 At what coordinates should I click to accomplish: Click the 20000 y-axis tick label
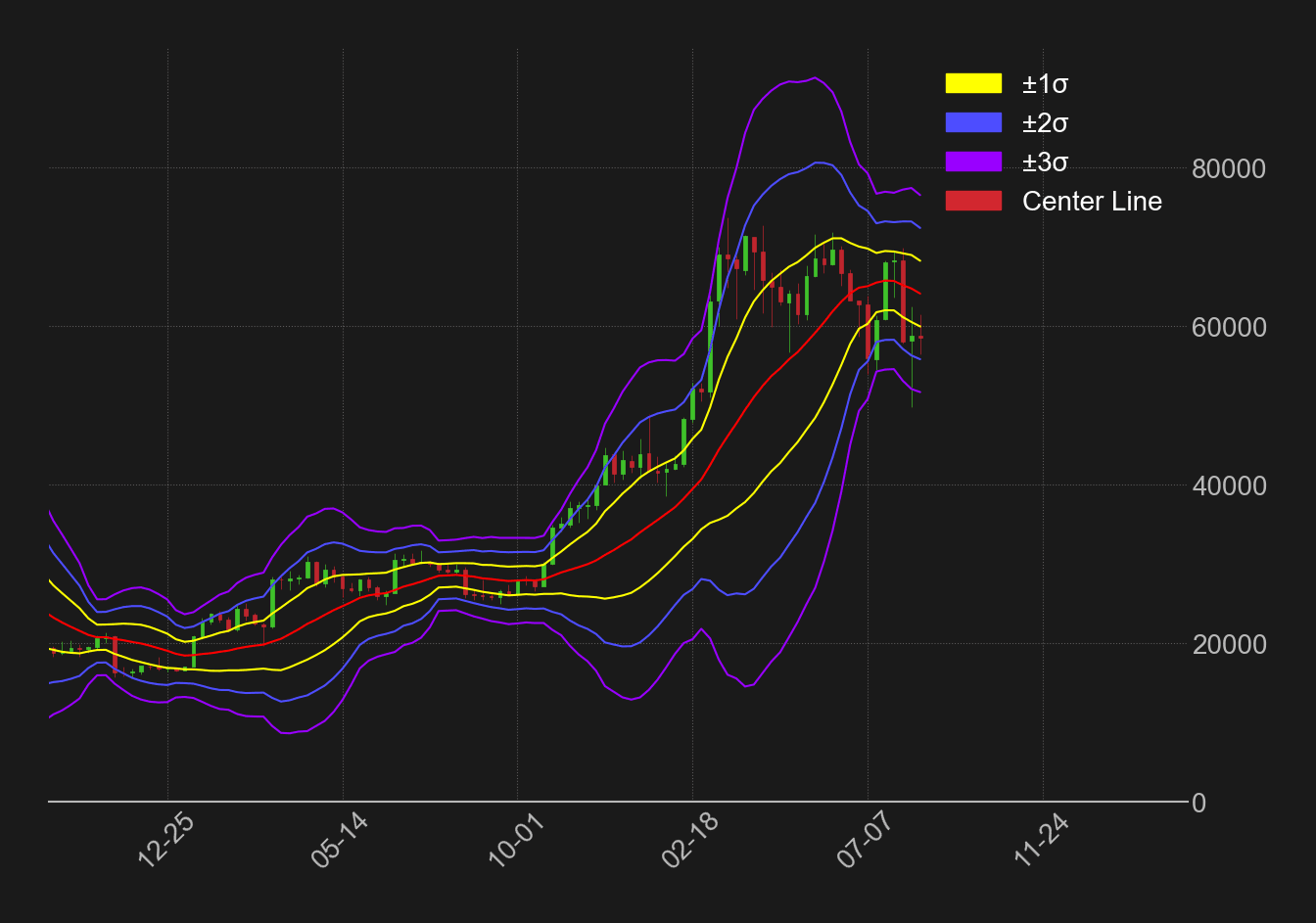point(1228,644)
